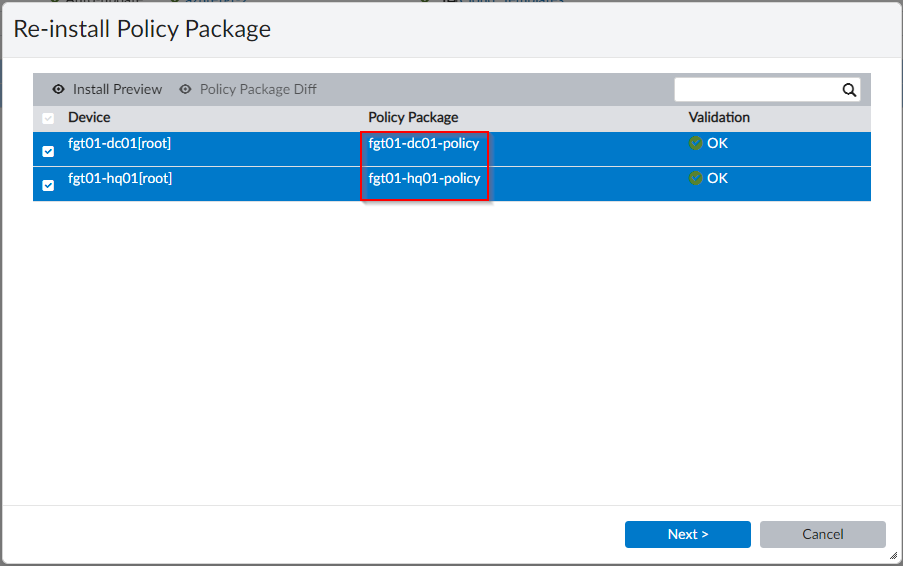
Task: Select the fgt01-dc01[root] device name
Action: pyautogui.click(x=119, y=144)
